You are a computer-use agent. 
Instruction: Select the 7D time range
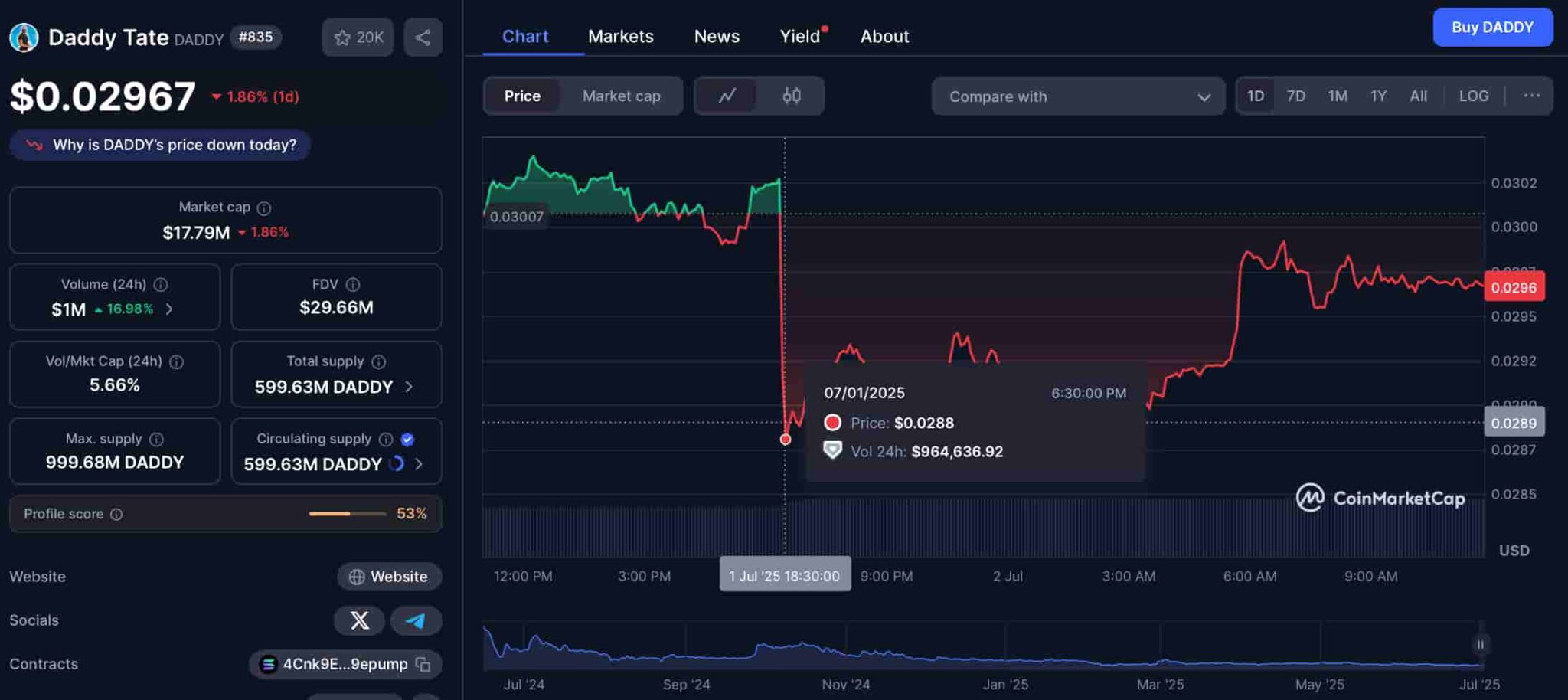click(x=1295, y=96)
